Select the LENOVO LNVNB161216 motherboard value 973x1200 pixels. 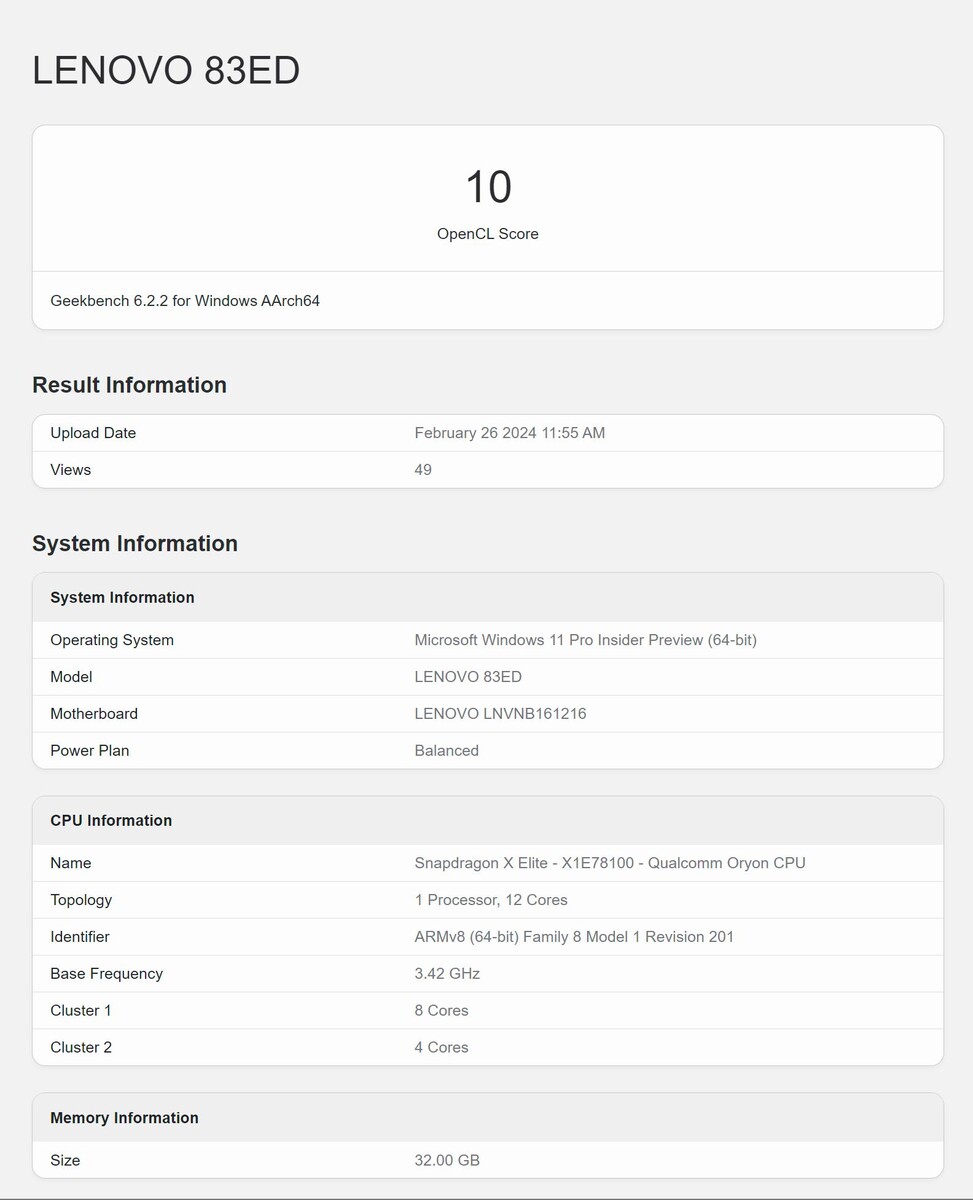500,714
